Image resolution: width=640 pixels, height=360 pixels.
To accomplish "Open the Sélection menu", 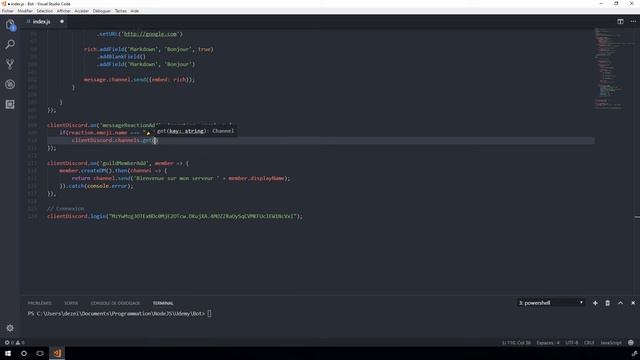I will pos(45,11).
